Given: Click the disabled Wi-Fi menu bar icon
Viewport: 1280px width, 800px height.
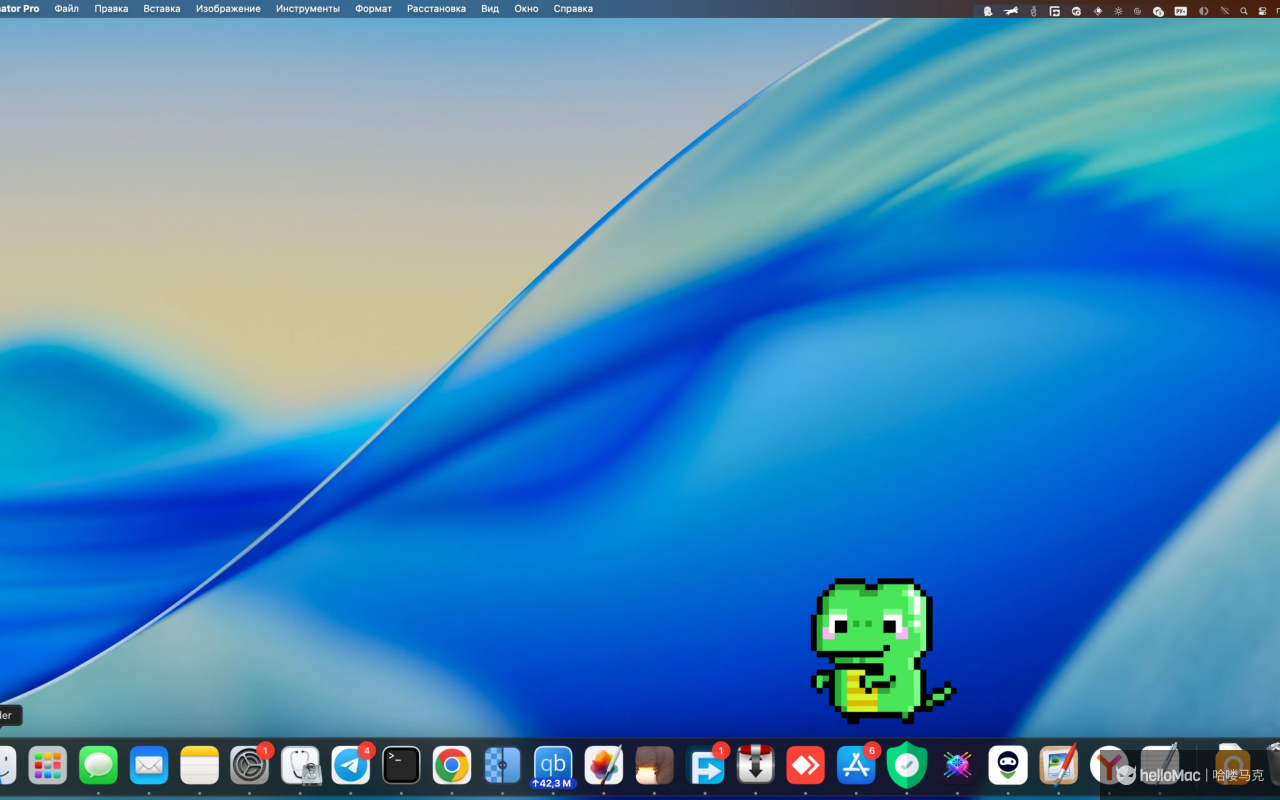Looking at the screenshot, I should tap(1224, 11).
